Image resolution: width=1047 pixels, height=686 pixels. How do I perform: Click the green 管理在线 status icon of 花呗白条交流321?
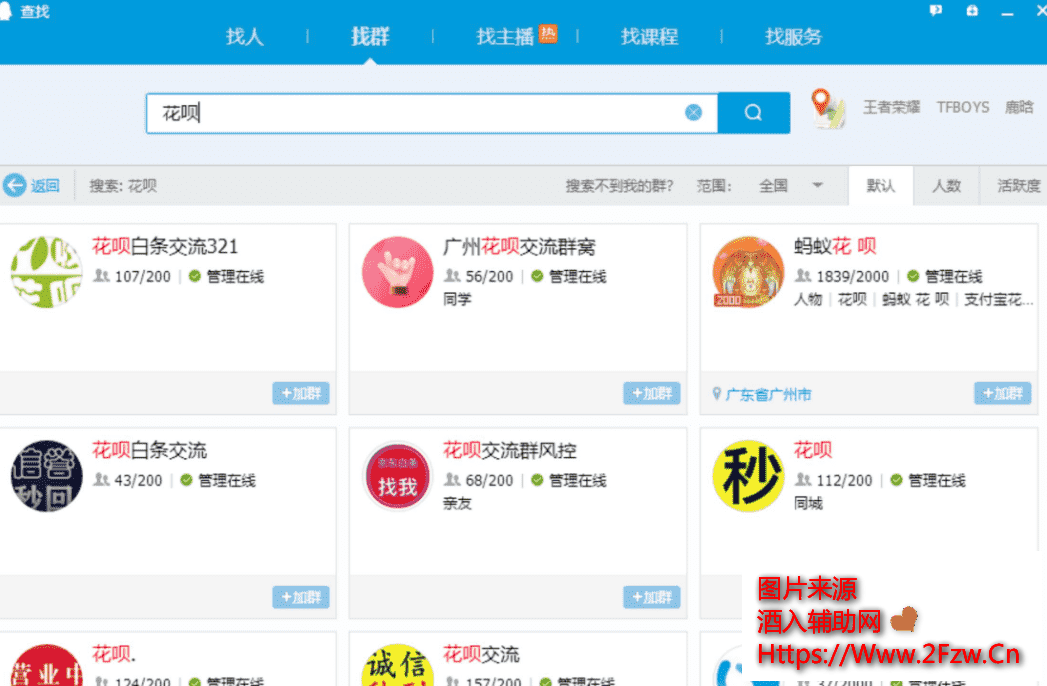point(194,276)
